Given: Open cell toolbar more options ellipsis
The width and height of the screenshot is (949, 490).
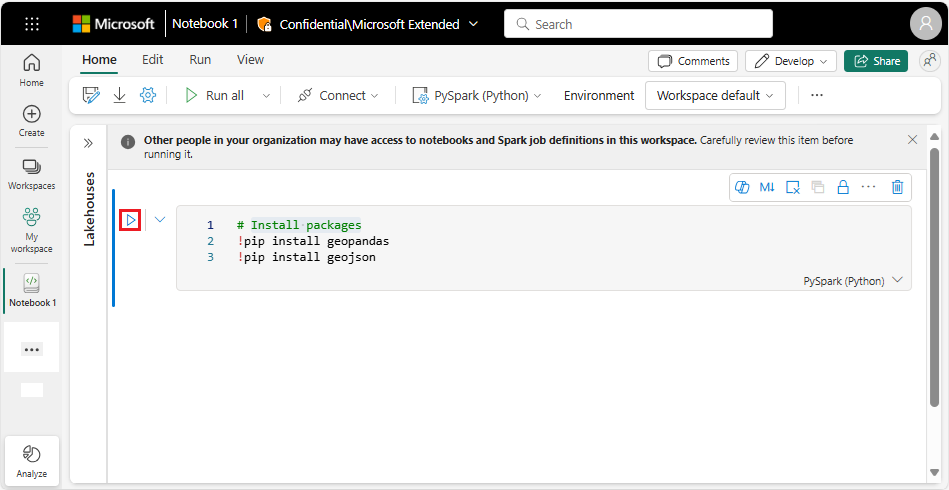Looking at the screenshot, I should 869,187.
